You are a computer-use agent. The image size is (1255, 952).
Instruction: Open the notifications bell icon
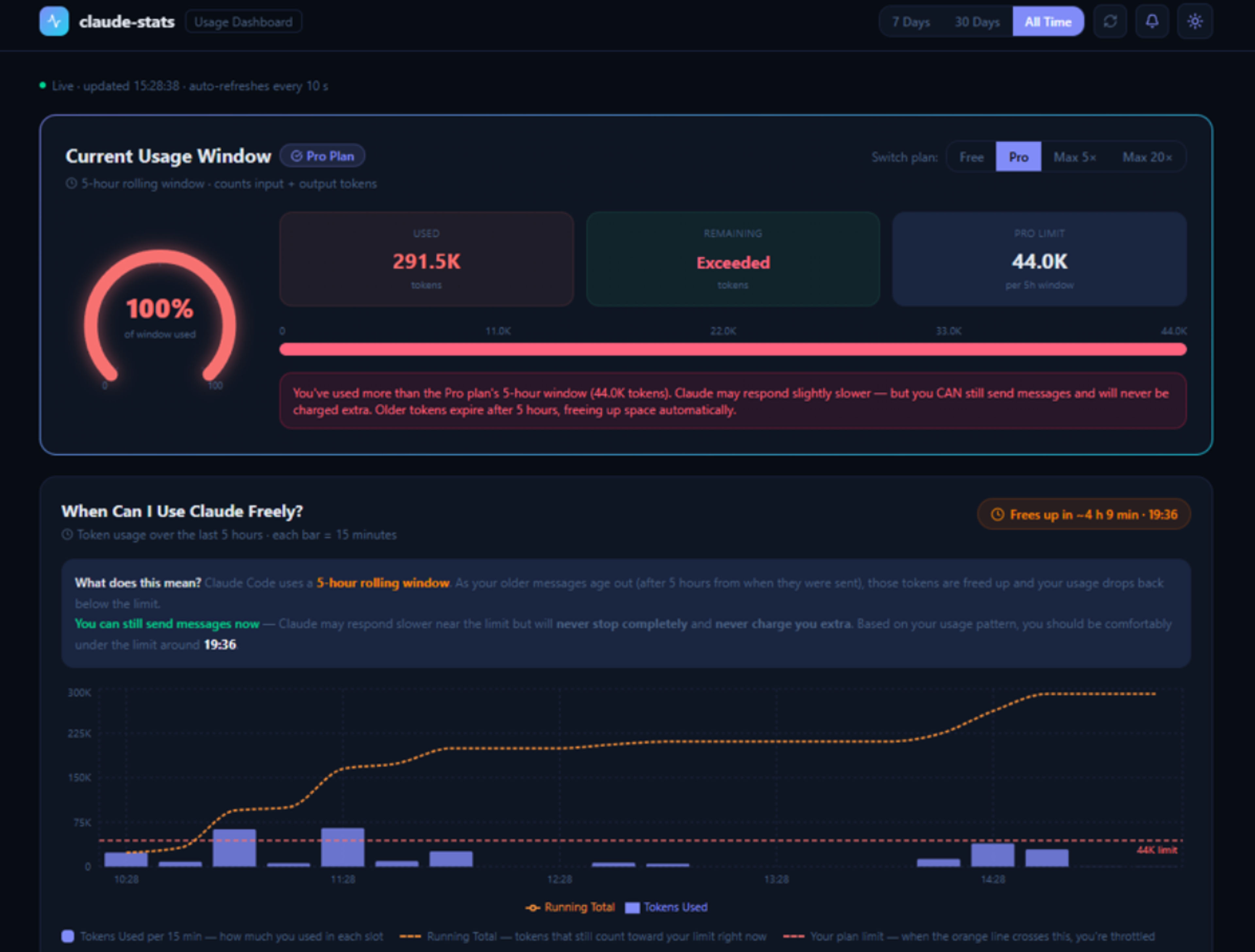(x=1152, y=22)
